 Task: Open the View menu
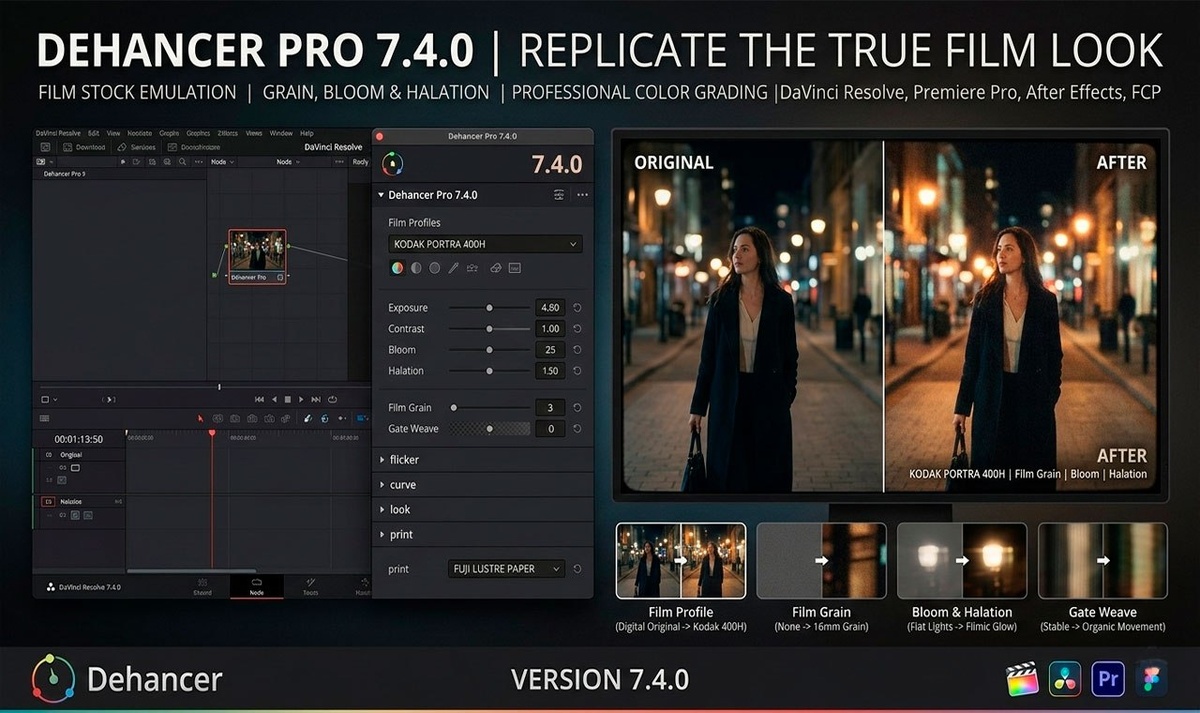click(113, 133)
